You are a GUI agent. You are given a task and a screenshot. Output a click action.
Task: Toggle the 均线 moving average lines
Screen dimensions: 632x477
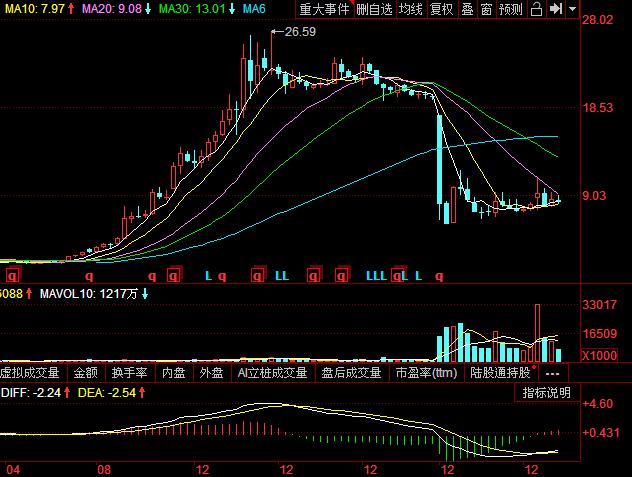411,9
